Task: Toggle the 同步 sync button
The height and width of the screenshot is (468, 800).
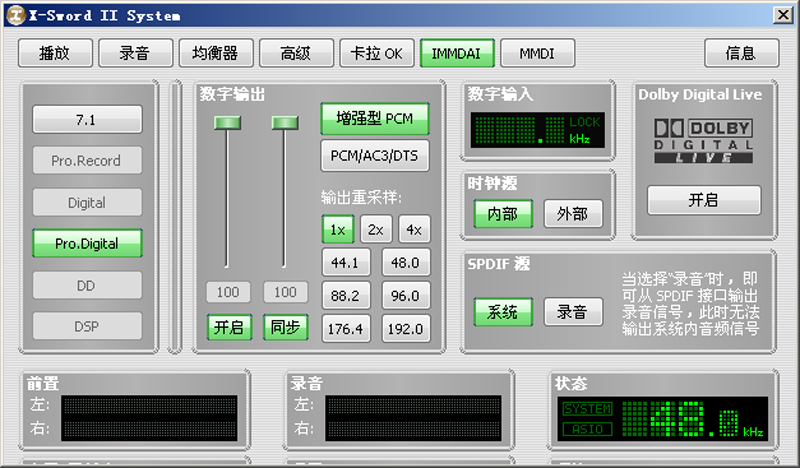Action: [x=285, y=327]
